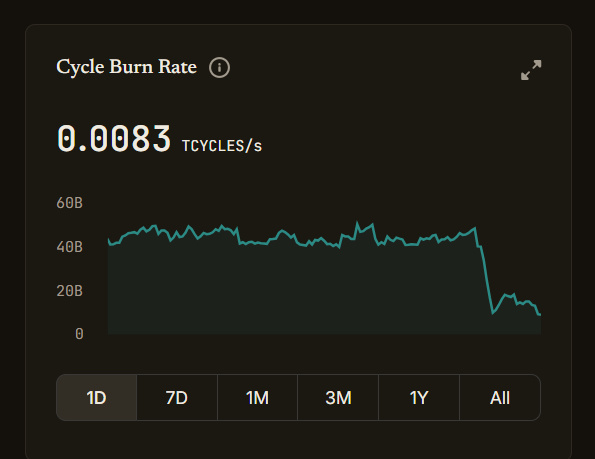The image size is (595, 459).
Task: Click the 20B axis label
Action: (x=69, y=291)
